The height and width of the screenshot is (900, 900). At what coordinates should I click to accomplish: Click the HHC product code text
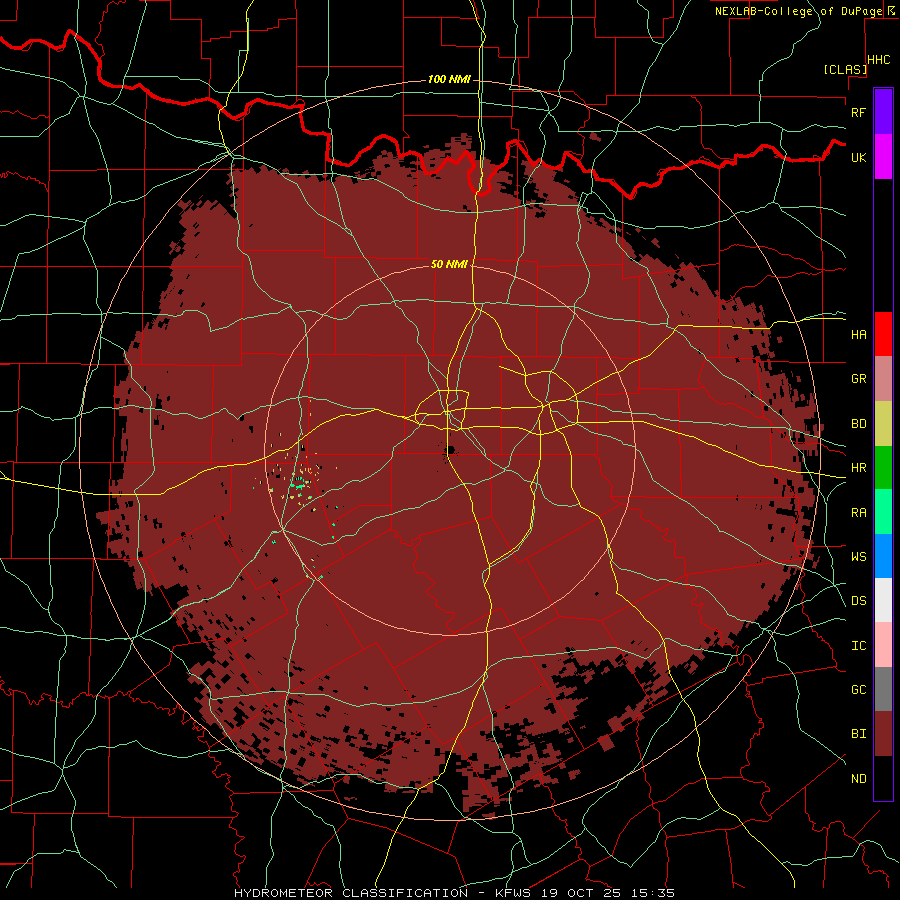click(x=879, y=60)
